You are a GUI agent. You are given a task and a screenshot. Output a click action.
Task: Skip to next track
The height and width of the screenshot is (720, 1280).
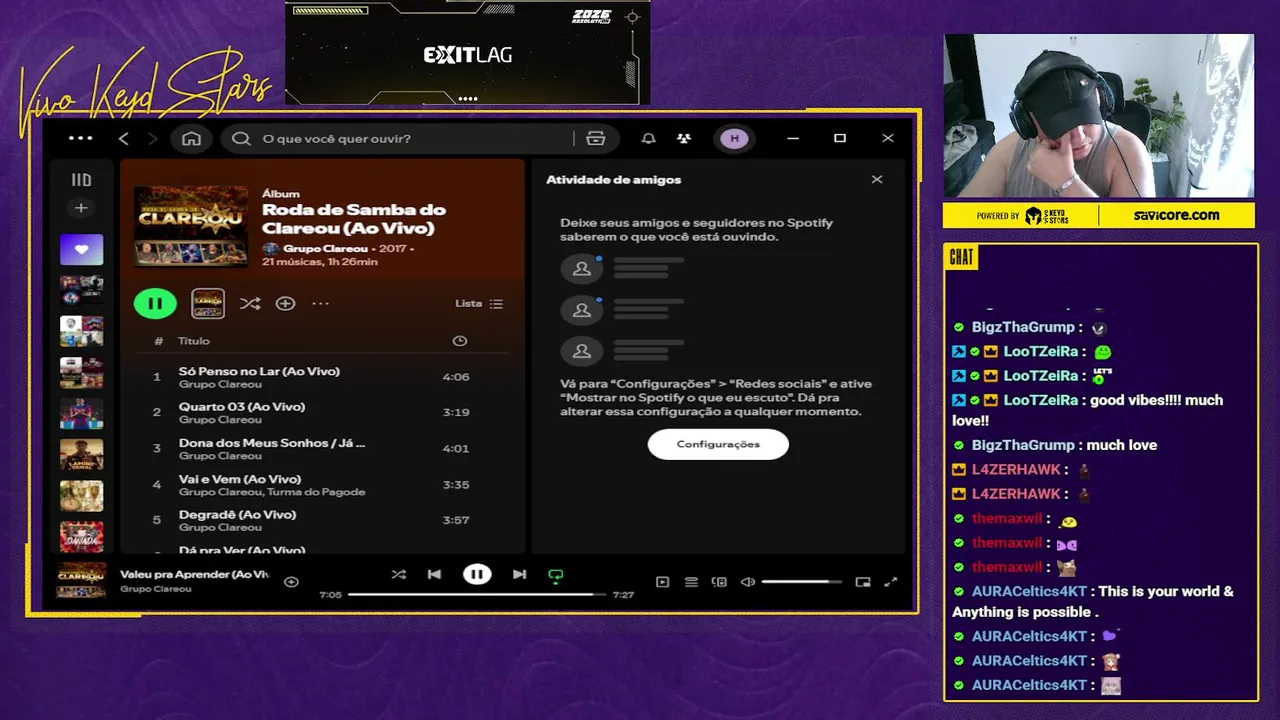(519, 574)
